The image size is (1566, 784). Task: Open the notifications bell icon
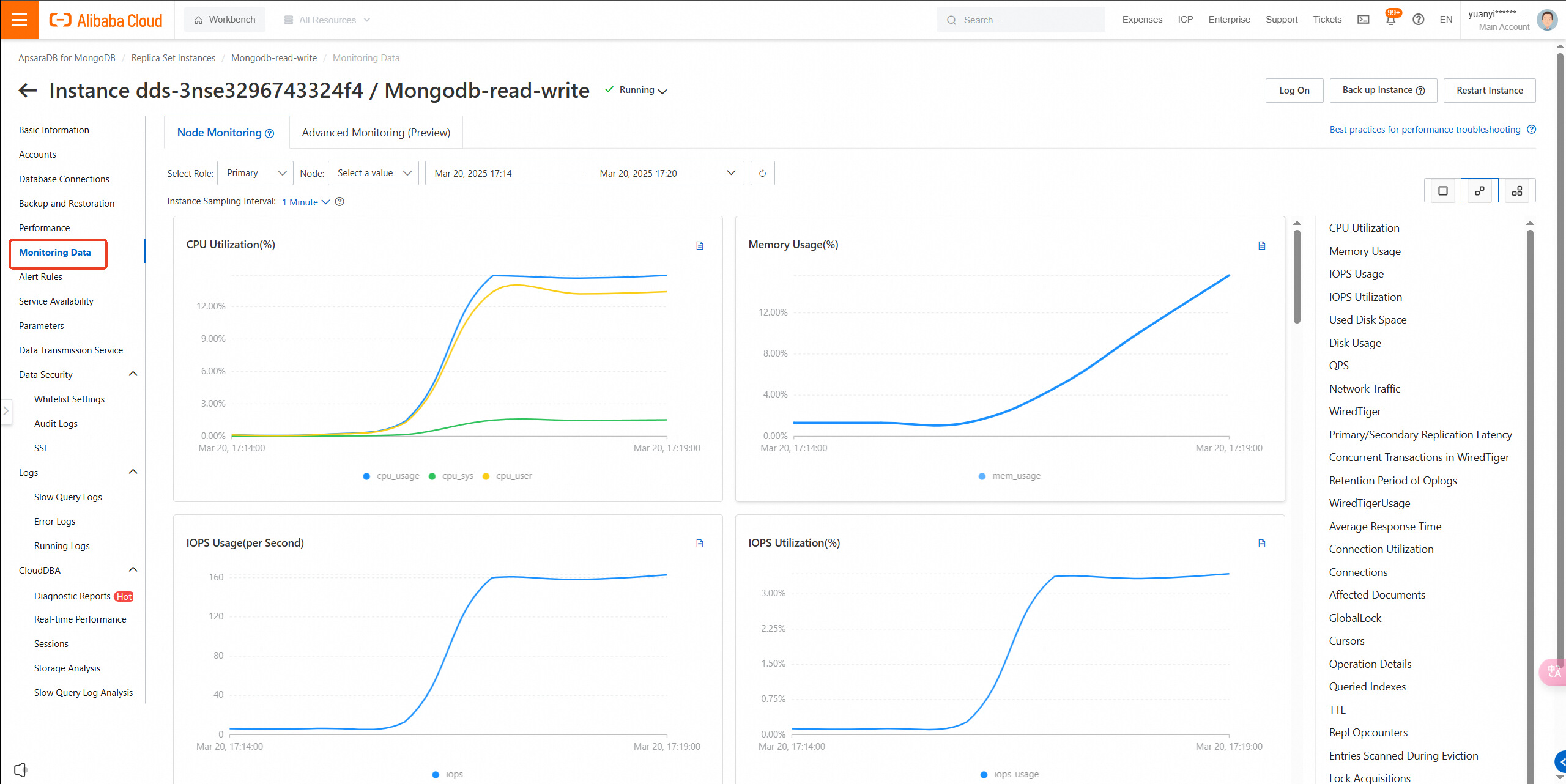click(x=1390, y=20)
